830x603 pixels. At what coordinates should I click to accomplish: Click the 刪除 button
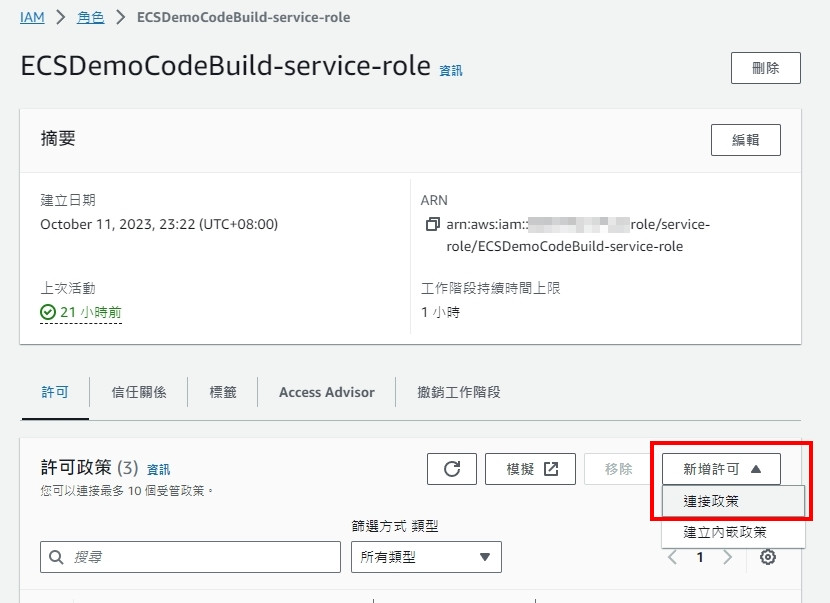click(x=765, y=68)
